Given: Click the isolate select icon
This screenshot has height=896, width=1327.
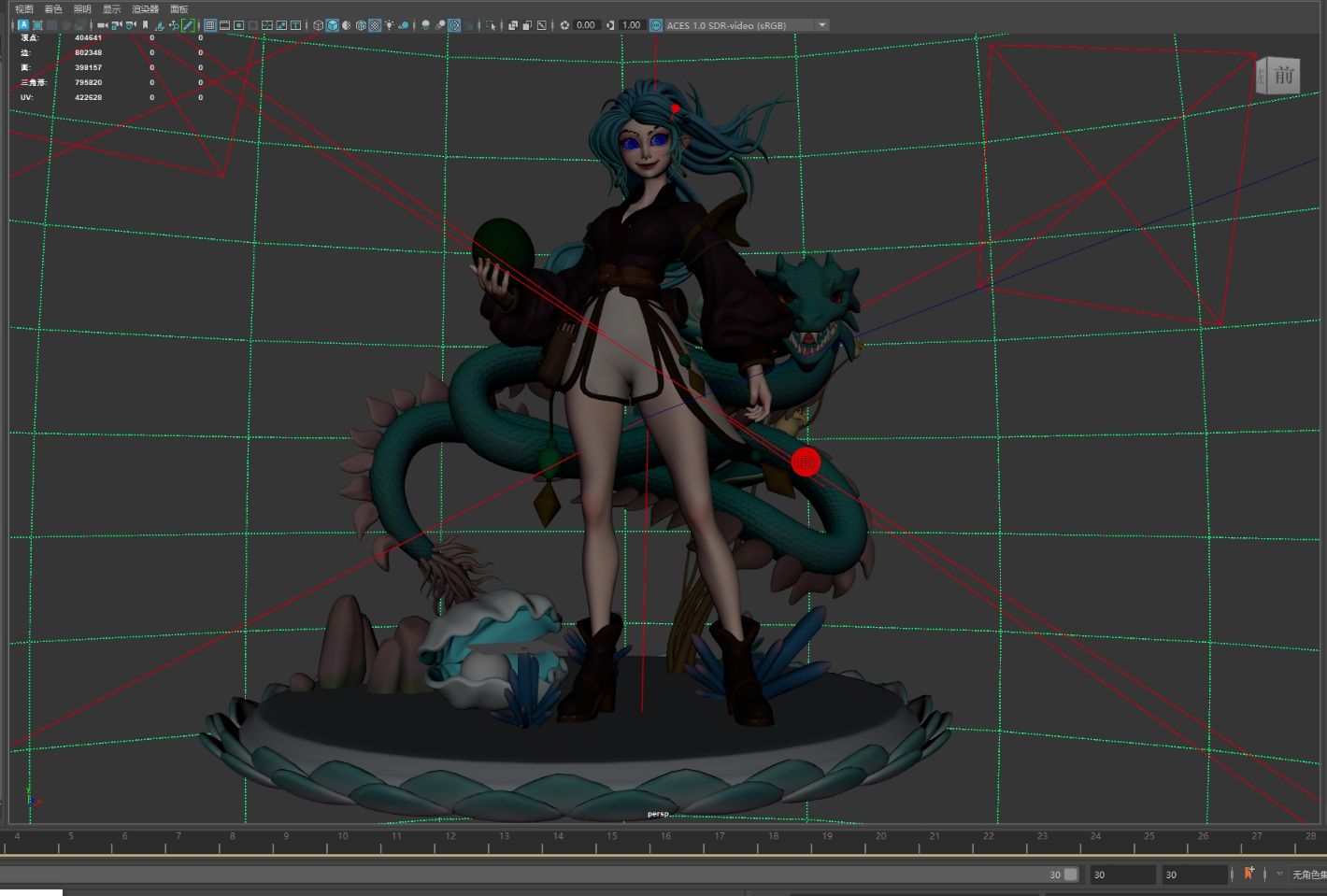Looking at the screenshot, I should [491, 25].
